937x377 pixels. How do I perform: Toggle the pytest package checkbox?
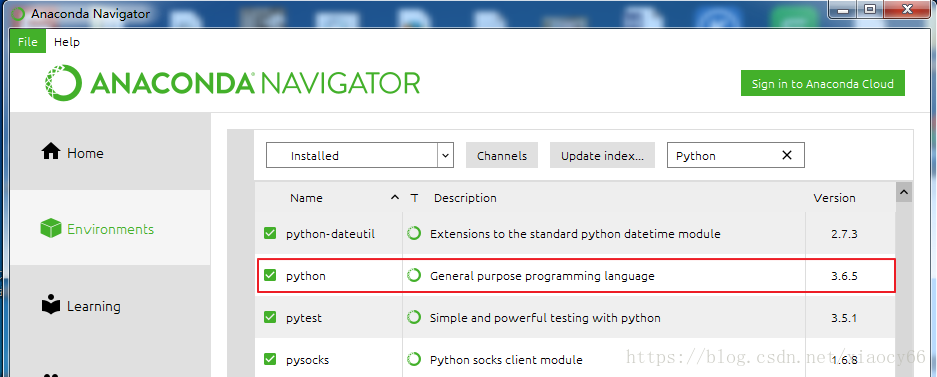(270, 317)
